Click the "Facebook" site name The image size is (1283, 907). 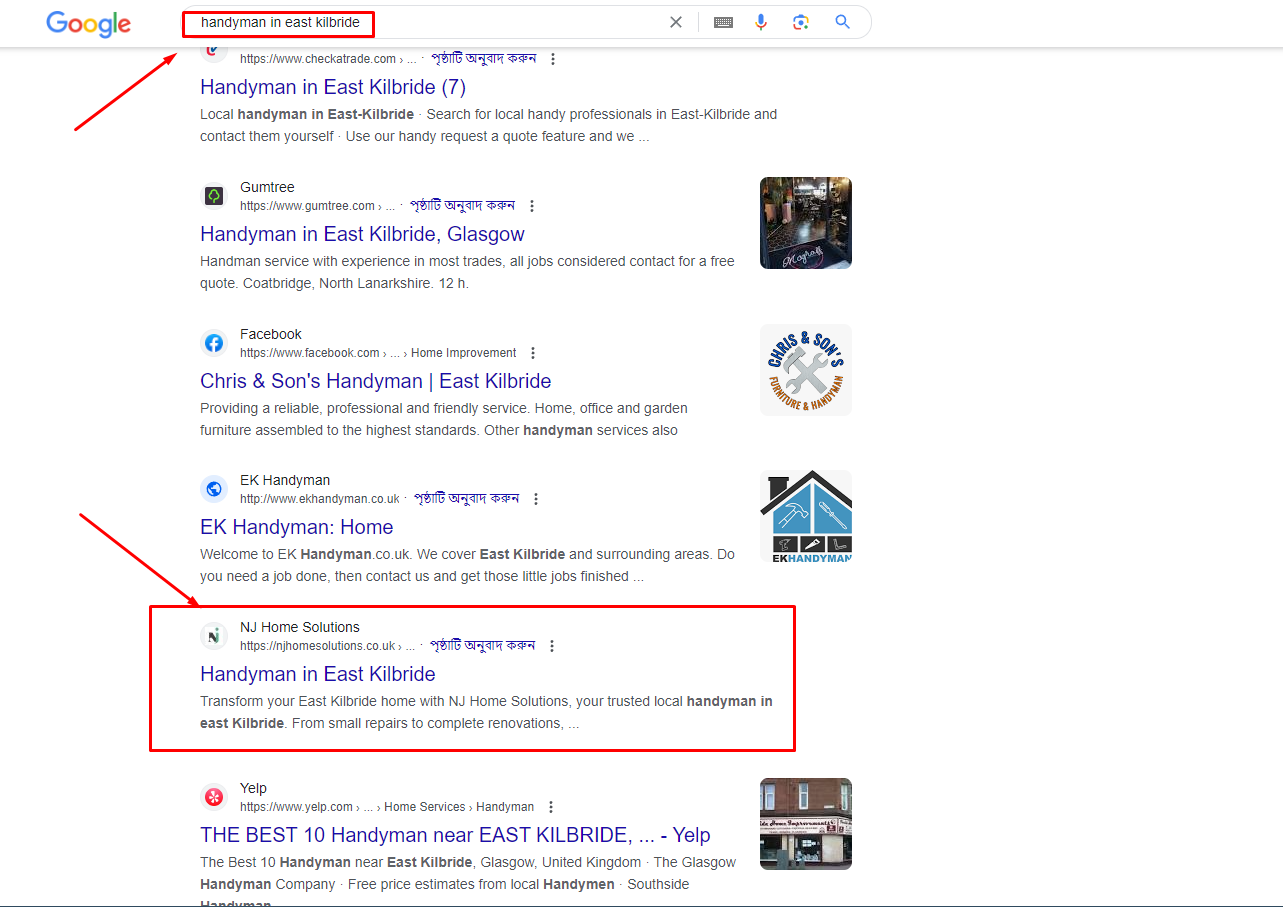pos(271,334)
